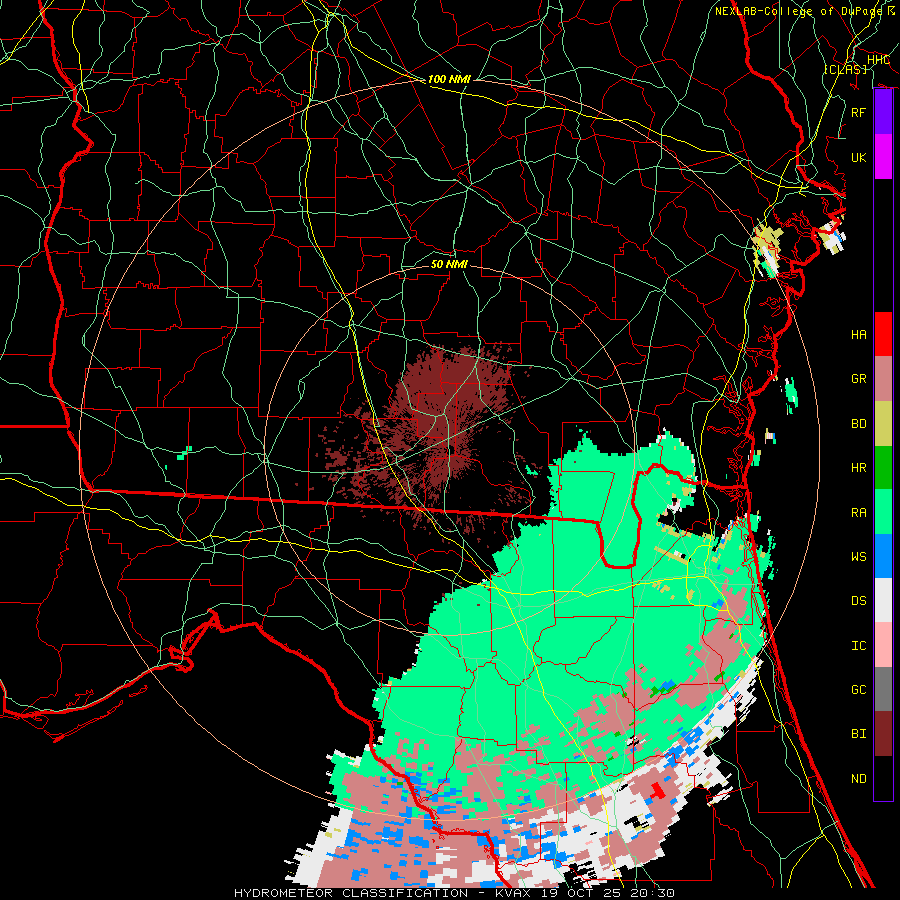900x900 pixels.
Task: Click the GR legend label
Action: [x=858, y=379]
